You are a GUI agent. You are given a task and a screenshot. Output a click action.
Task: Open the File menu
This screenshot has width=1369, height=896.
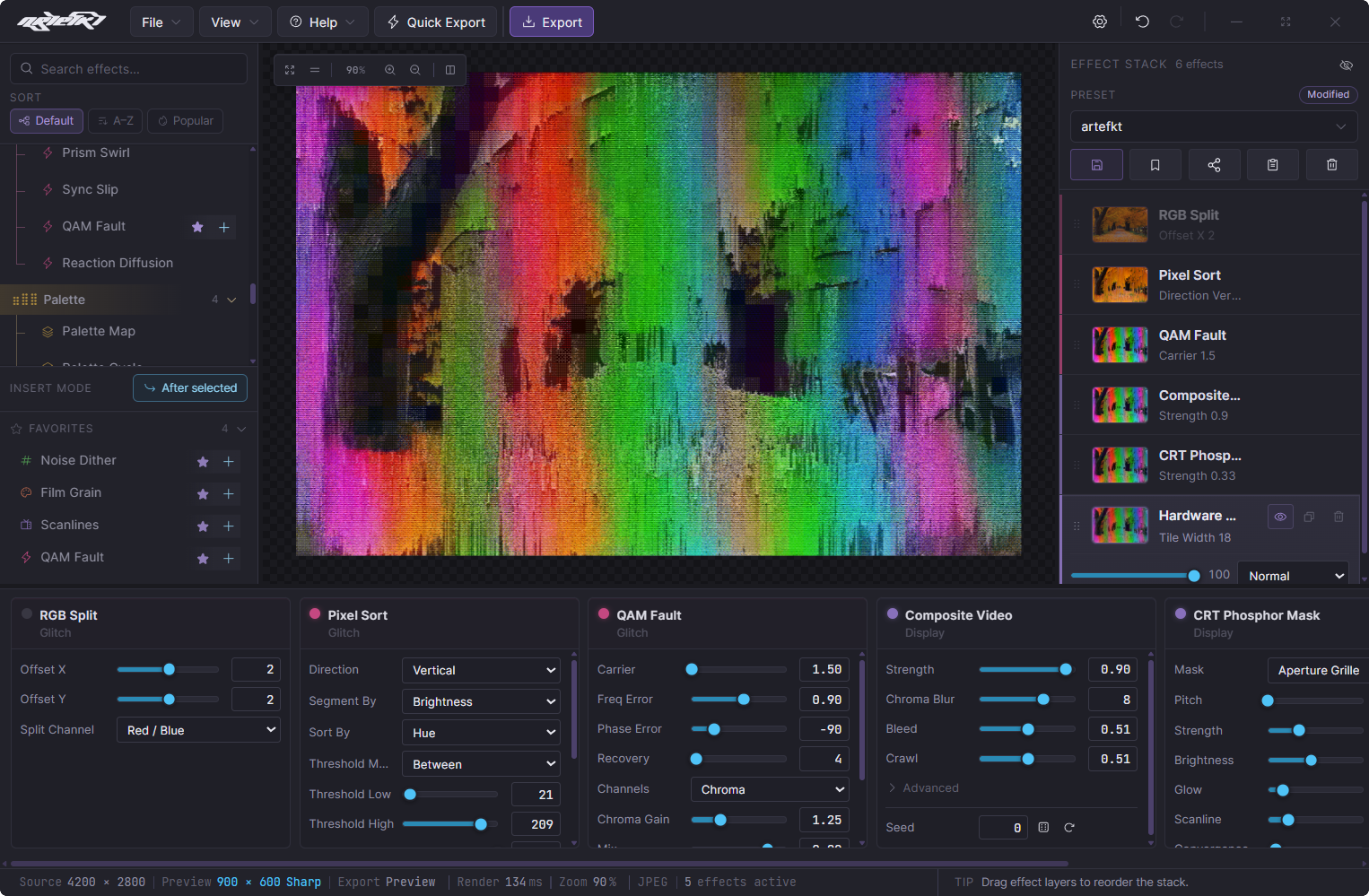coord(161,22)
